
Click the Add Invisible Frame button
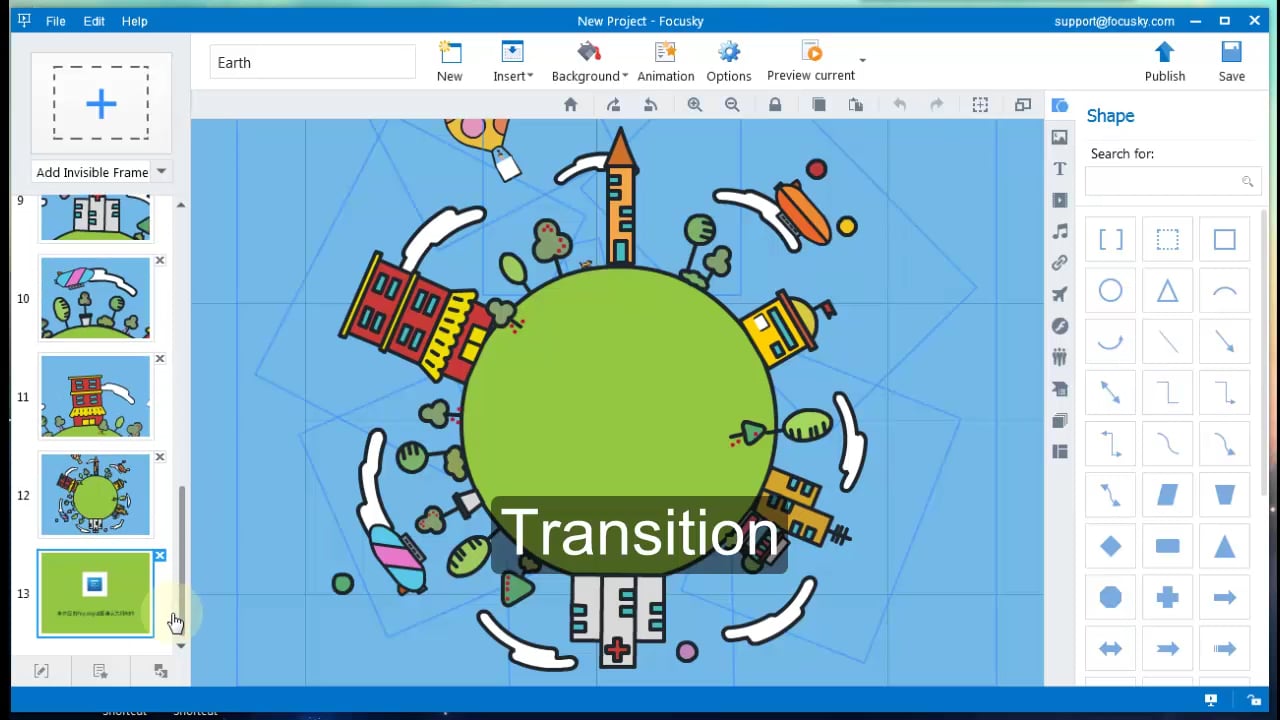click(x=92, y=172)
